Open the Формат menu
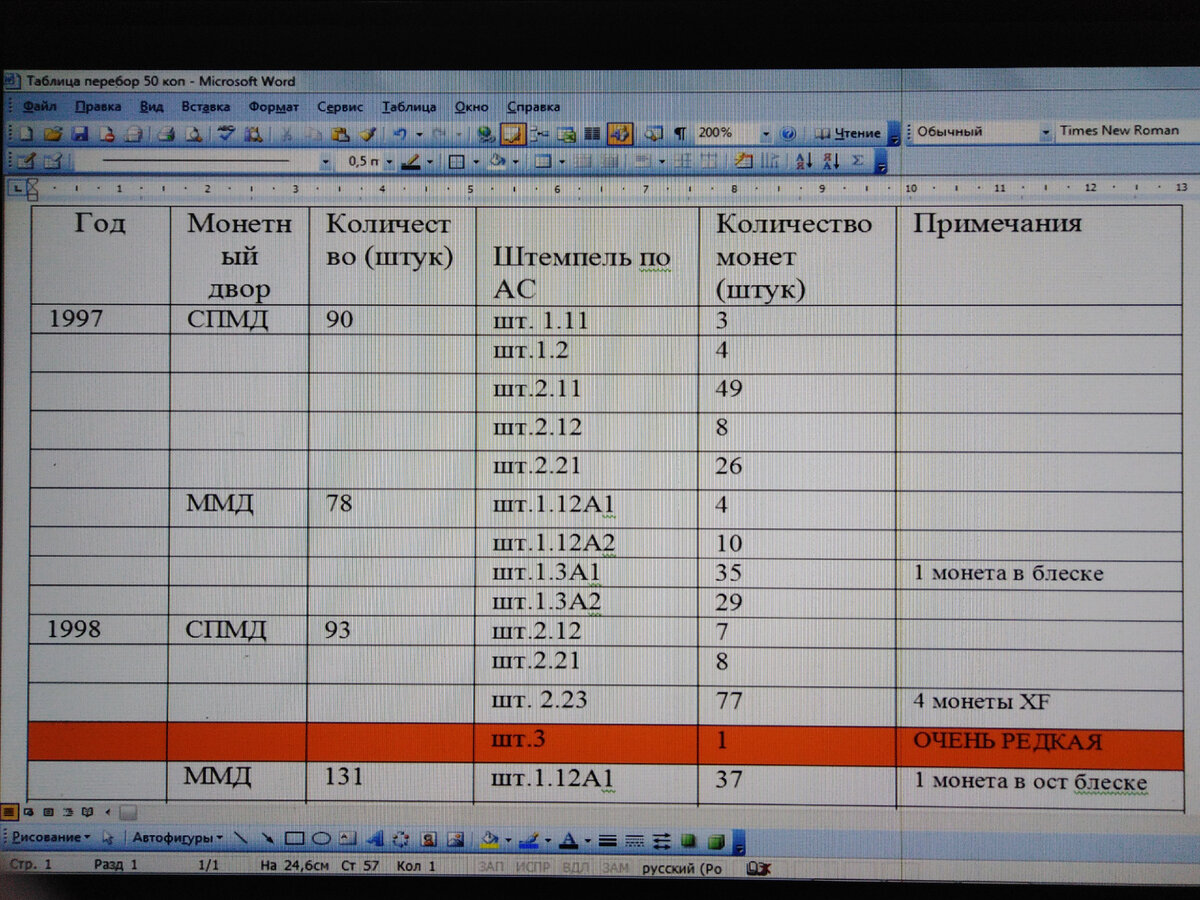 point(273,106)
